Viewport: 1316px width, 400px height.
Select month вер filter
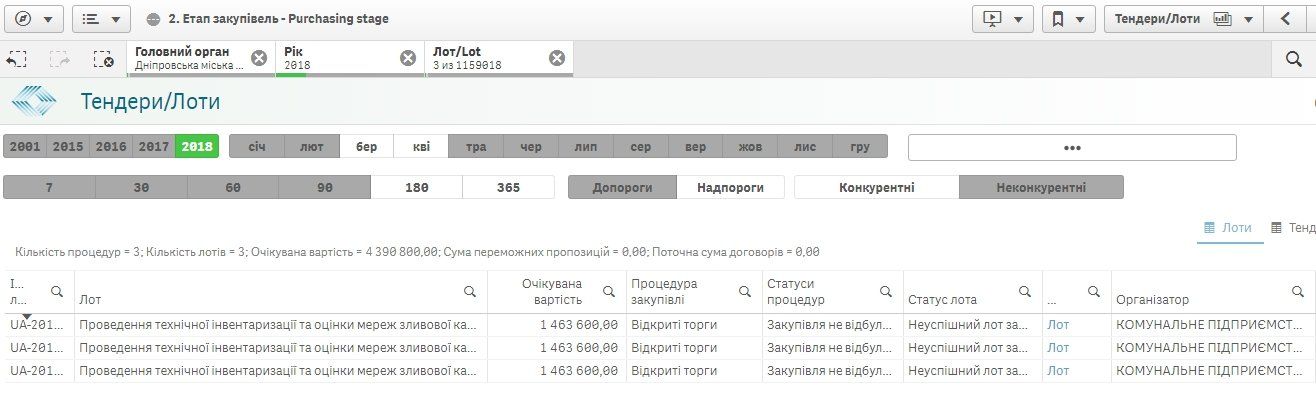pyautogui.click(x=695, y=147)
